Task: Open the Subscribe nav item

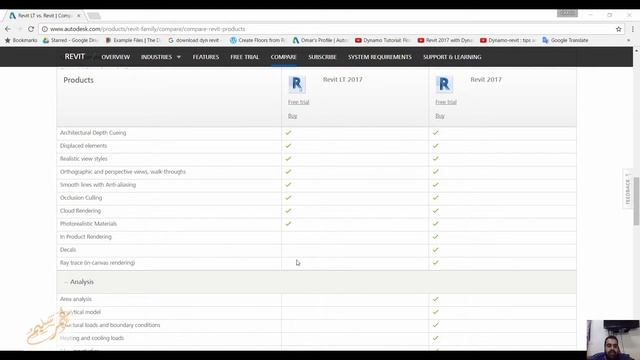Action: tap(322, 57)
